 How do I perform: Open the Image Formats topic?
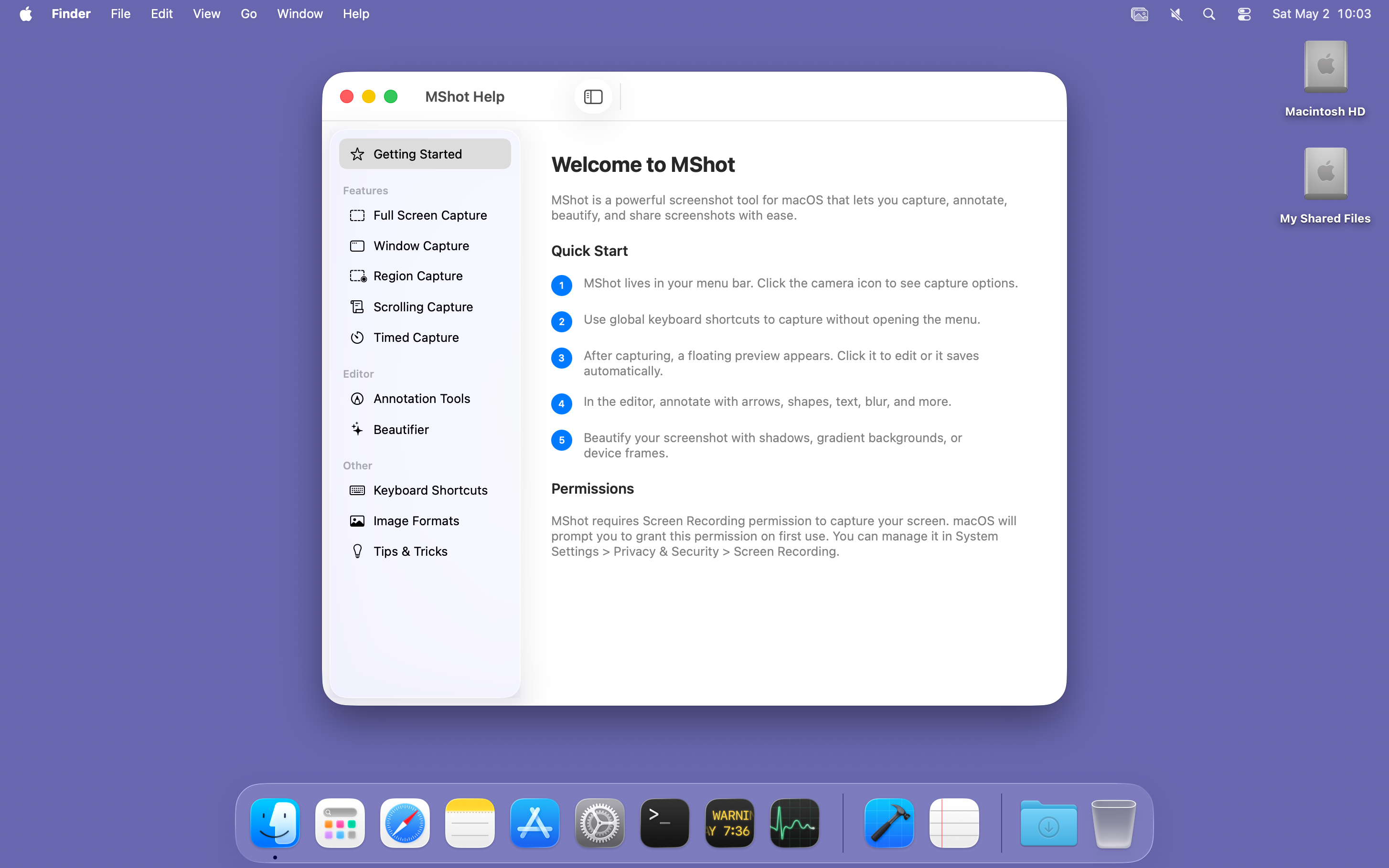click(425, 521)
